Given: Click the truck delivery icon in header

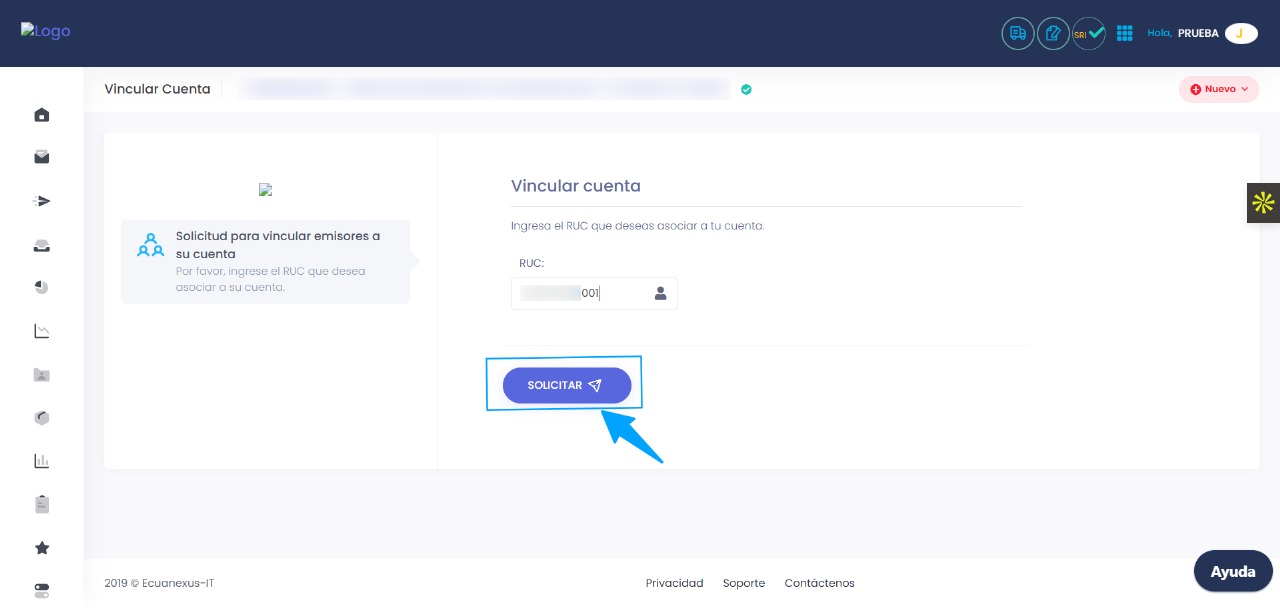Looking at the screenshot, I should coord(1017,33).
